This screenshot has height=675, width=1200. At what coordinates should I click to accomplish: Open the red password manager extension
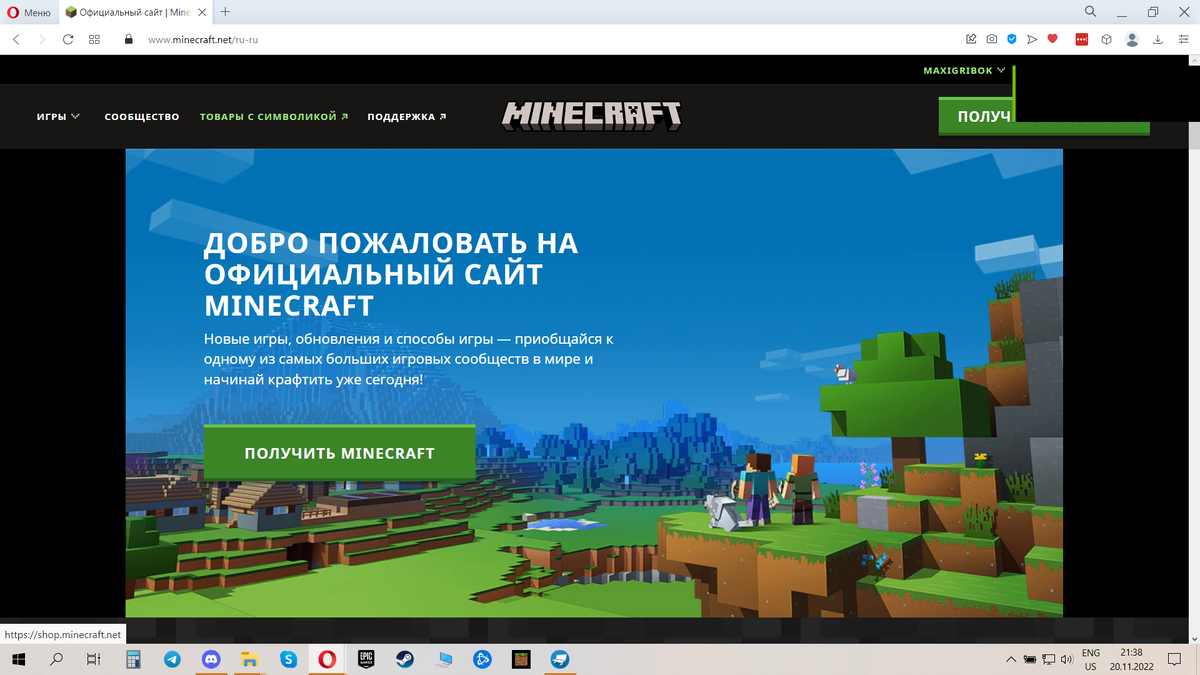(x=1081, y=40)
